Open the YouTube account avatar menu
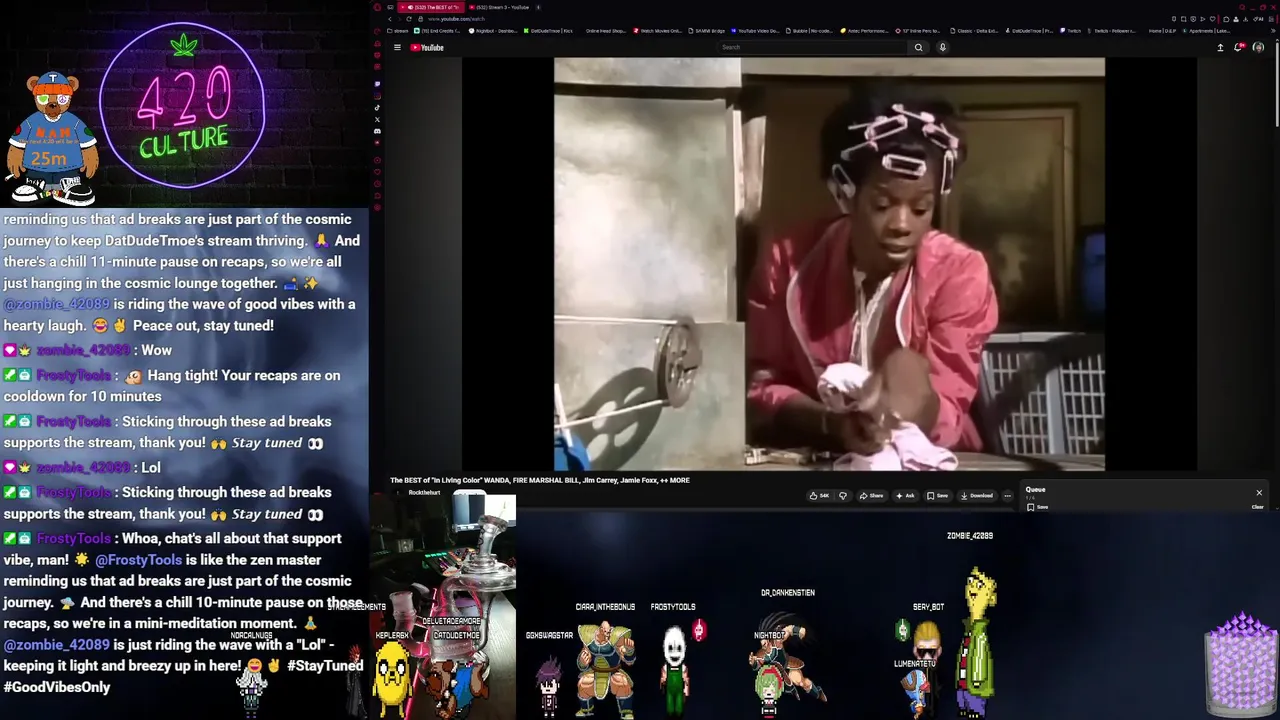This screenshot has width=1280, height=720. [x=1258, y=47]
